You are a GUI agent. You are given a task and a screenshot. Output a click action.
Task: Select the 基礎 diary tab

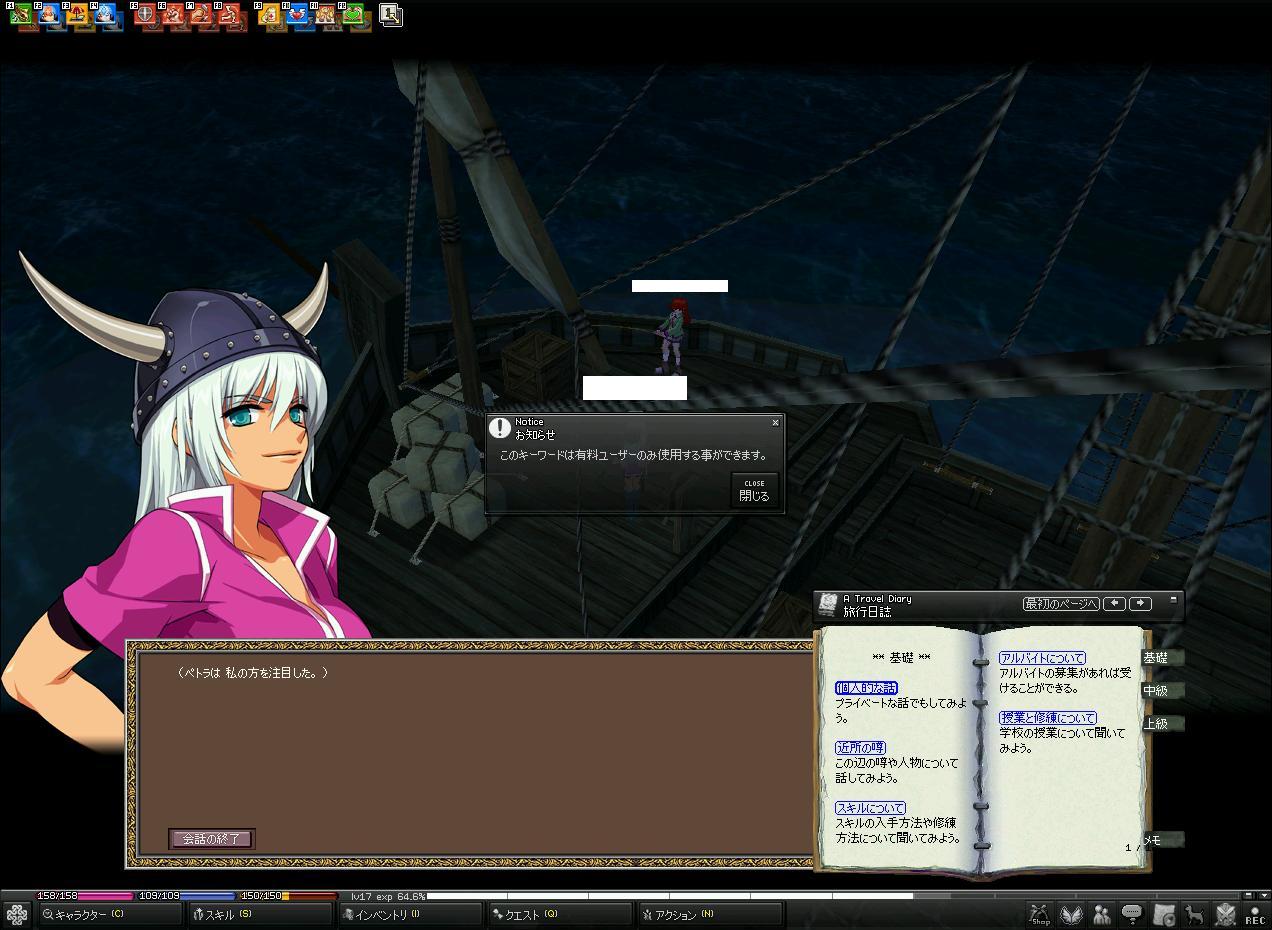point(1161,658)
